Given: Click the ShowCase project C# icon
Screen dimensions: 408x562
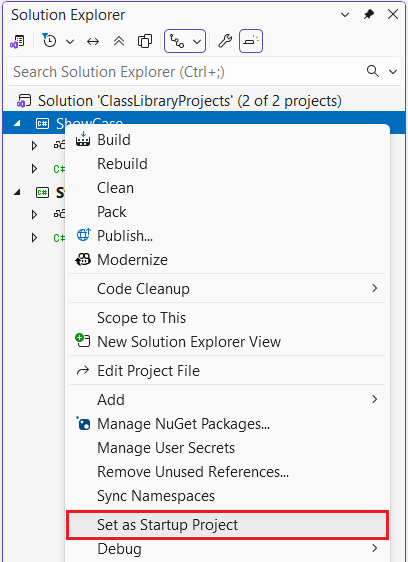Looking at the screenshot, I should 42,124.
